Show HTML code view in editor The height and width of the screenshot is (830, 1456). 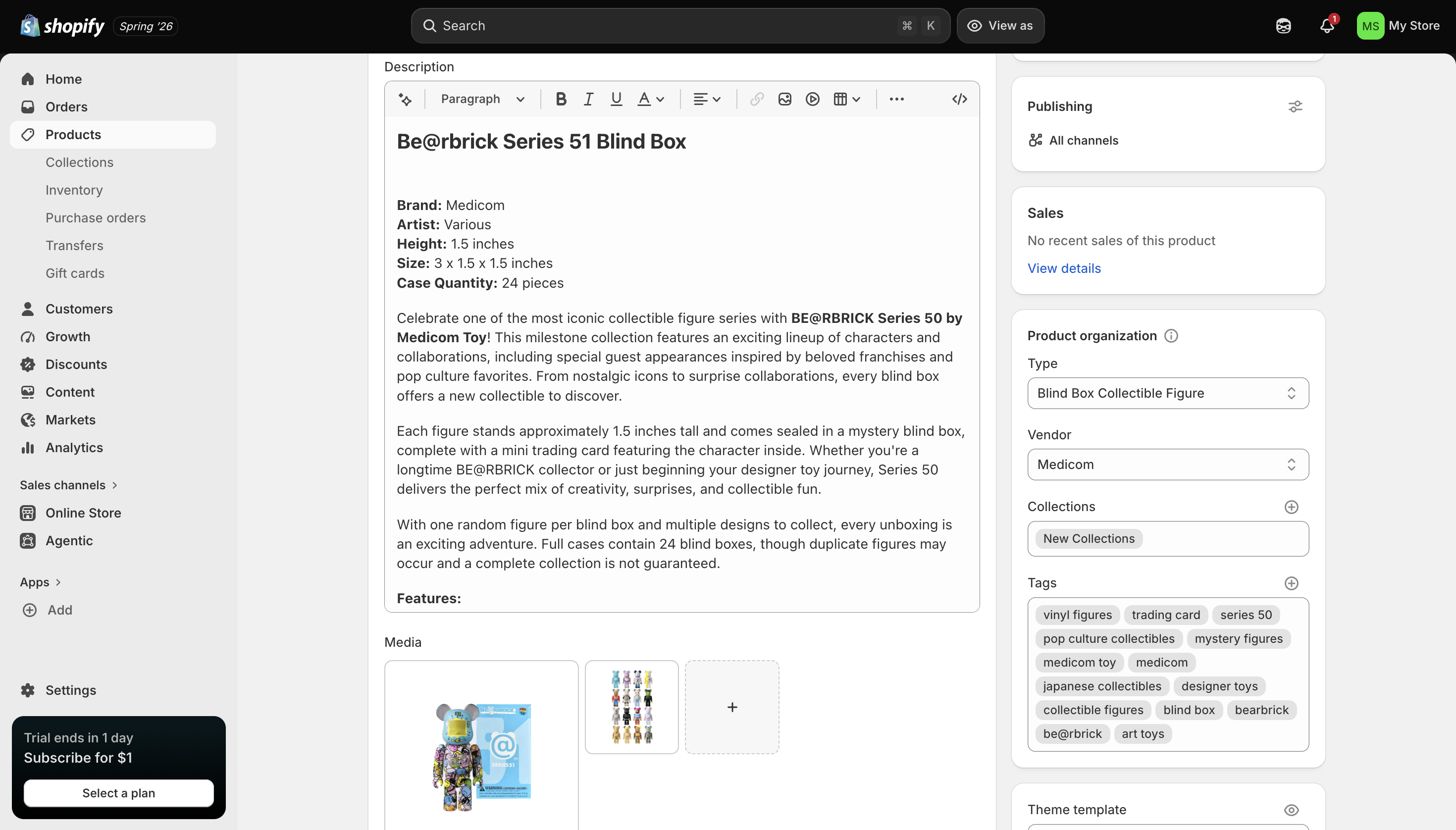tap(959, 99)
